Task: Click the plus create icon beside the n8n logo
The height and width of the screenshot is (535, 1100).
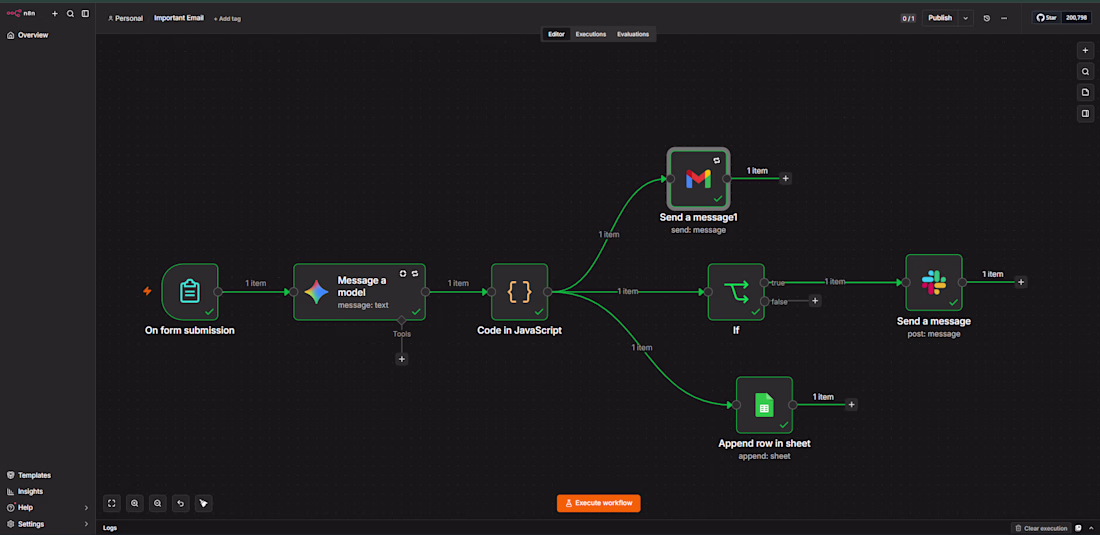Action: click(x=55, y=13)
